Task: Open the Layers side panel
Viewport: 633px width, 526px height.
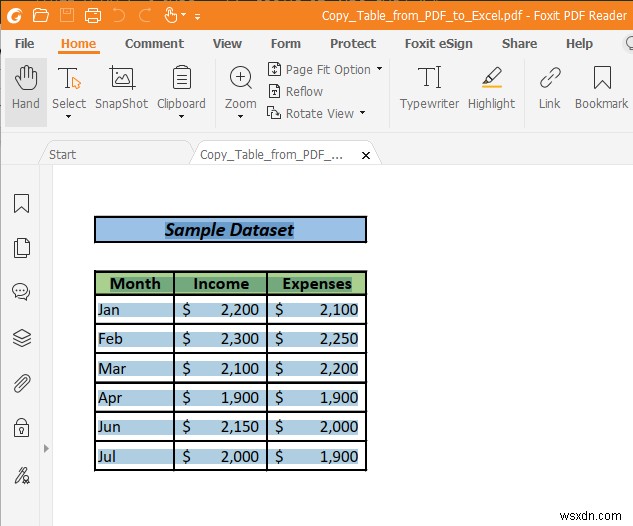Action: [22, 338]
